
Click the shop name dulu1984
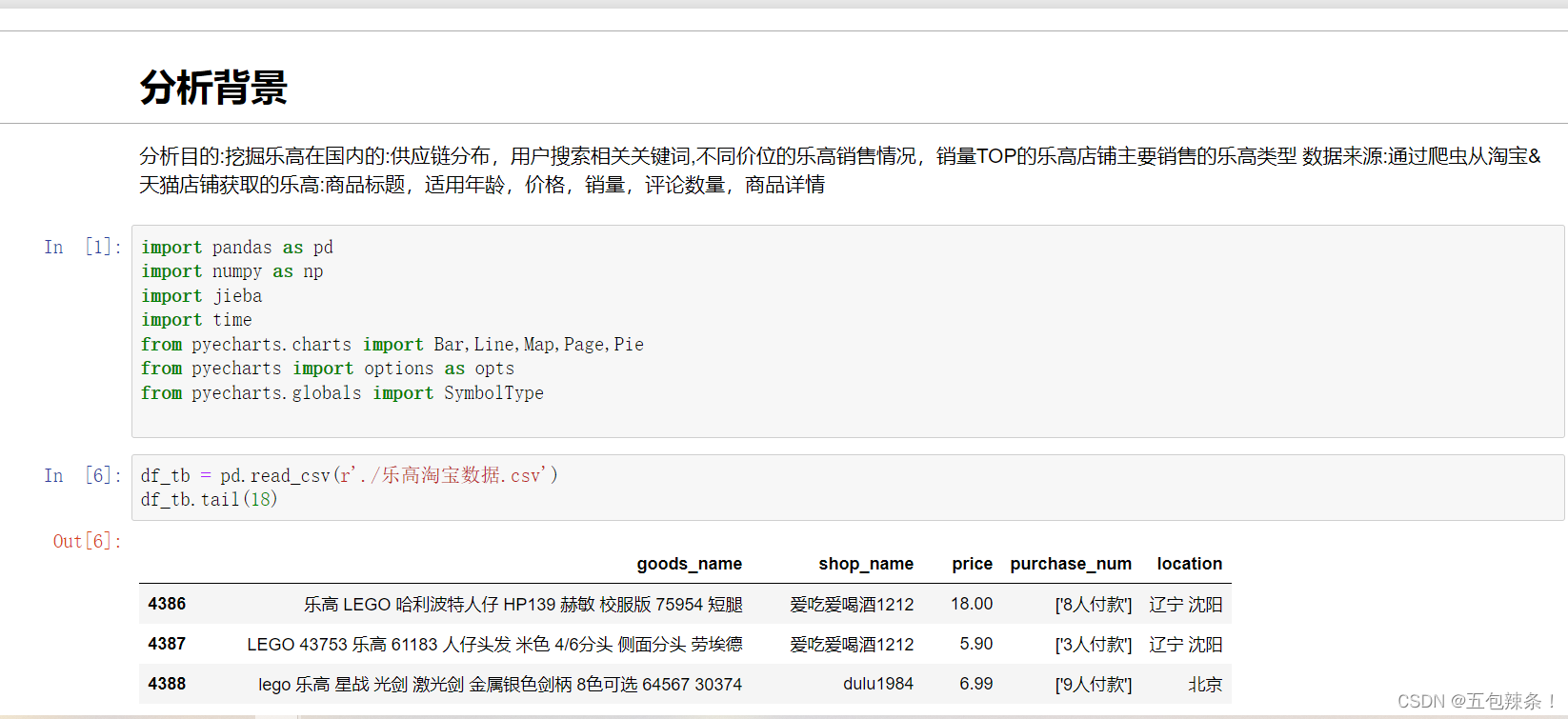click(x=878, y=684)
